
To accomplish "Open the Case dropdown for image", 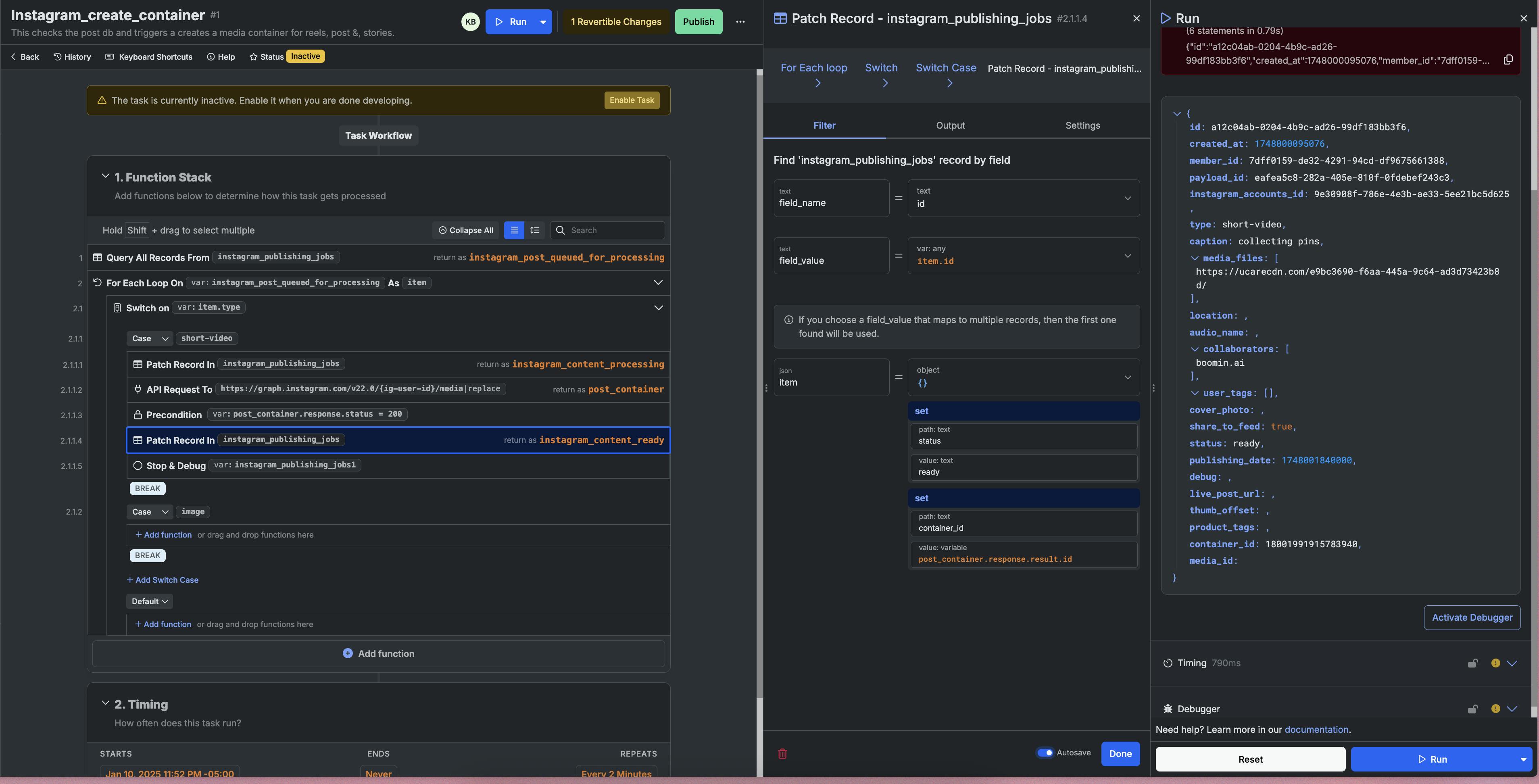I will pyautogui.click(x=149, y=511).
